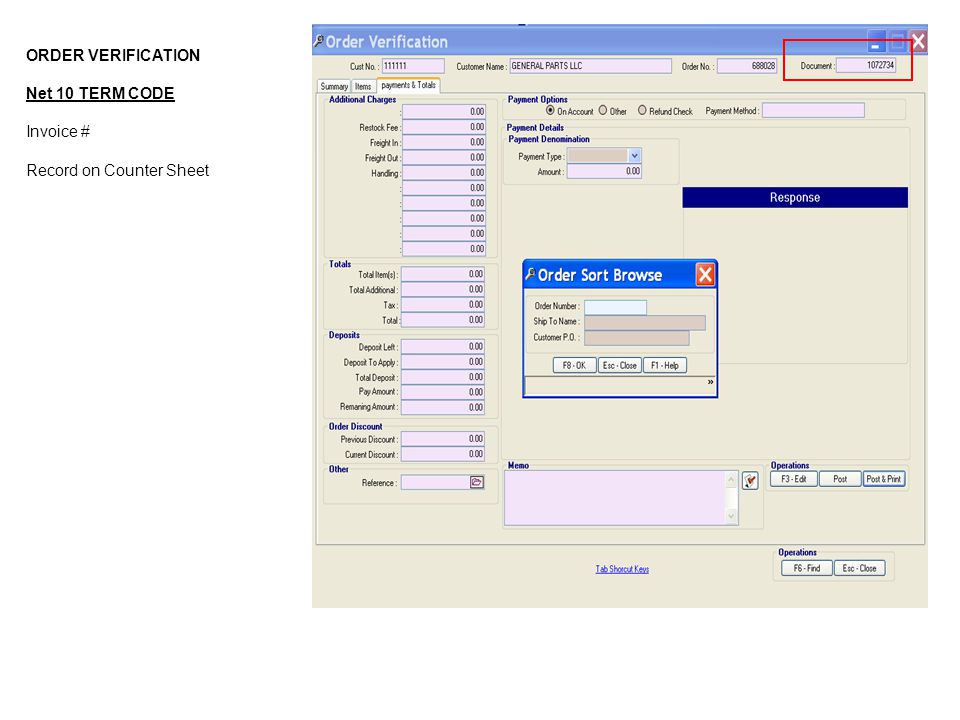
Task: Open the Tab Shortcut Keys link
Action: pos(622,569)
